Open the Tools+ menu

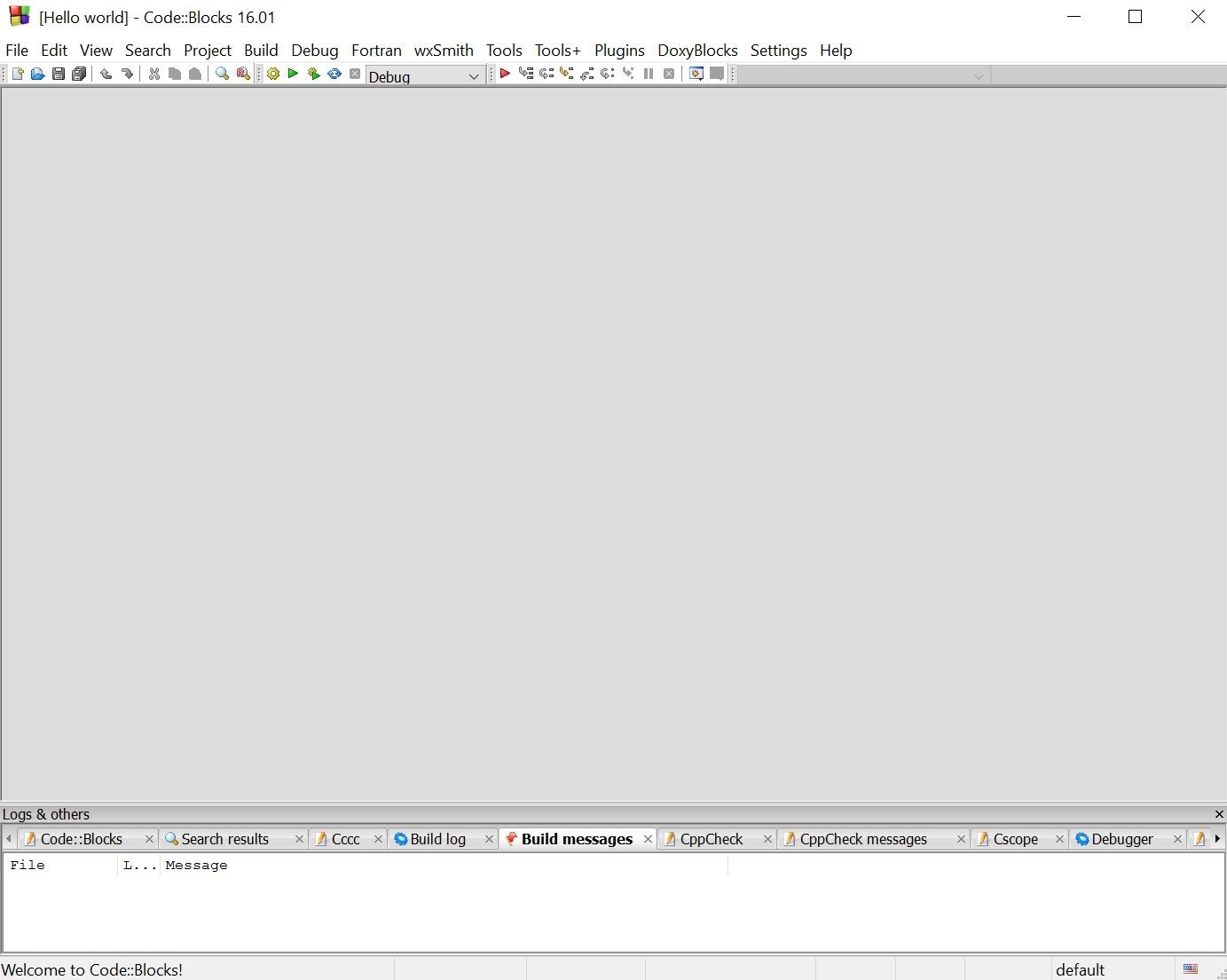(557, 51)
